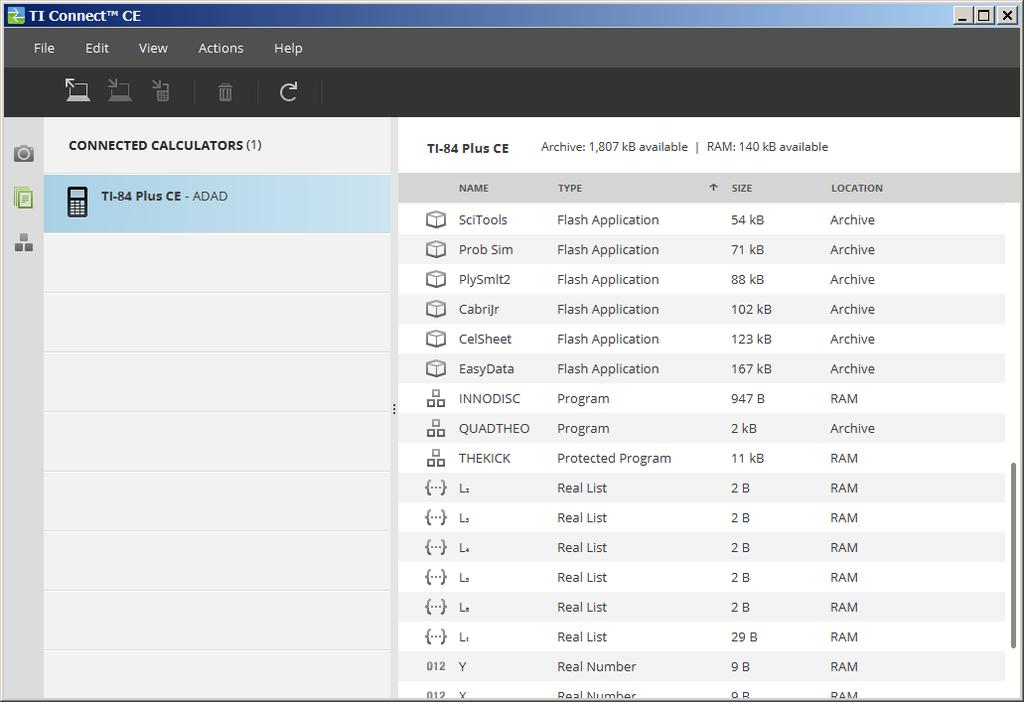Viewport: 1024px width, 702px height.
Task: Select the QUADTHEO program name
Action: click(494, 428)
